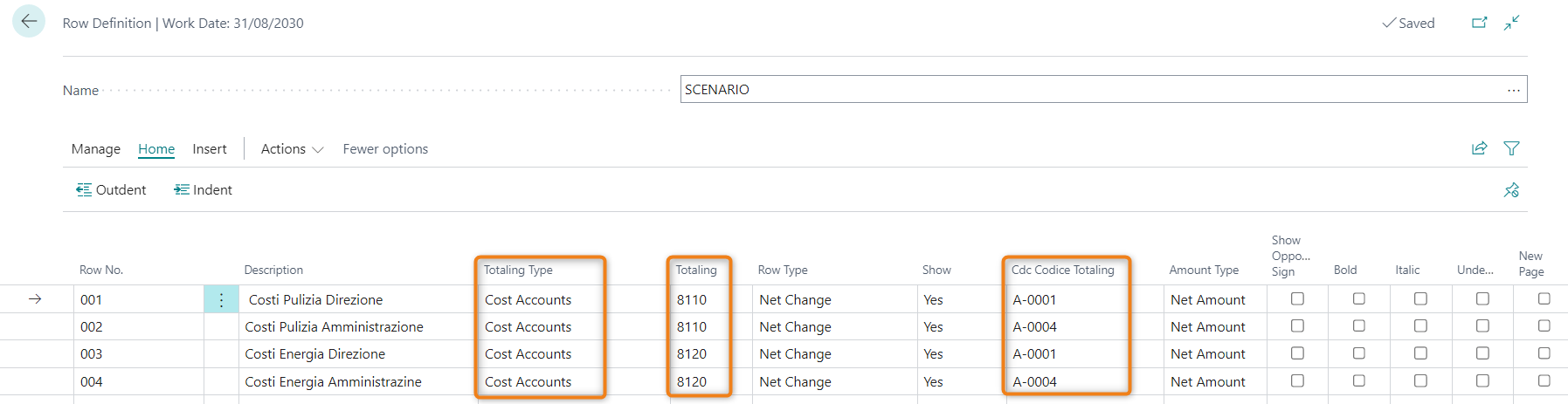
Task: Enable Italic checkbox for row 002
Action: coord(1420,325)
